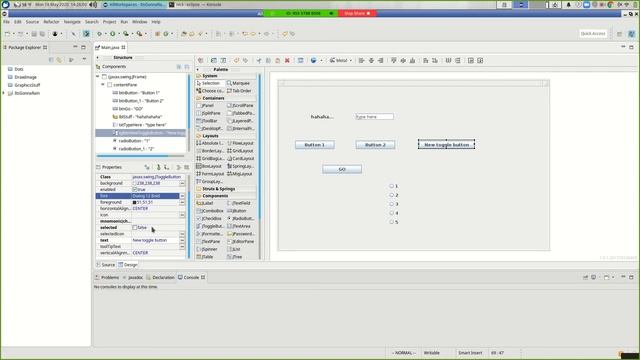Select radio button 4 on the design canvas
Image resolution: width=640 pixels, height=360 pixels.
391,213
